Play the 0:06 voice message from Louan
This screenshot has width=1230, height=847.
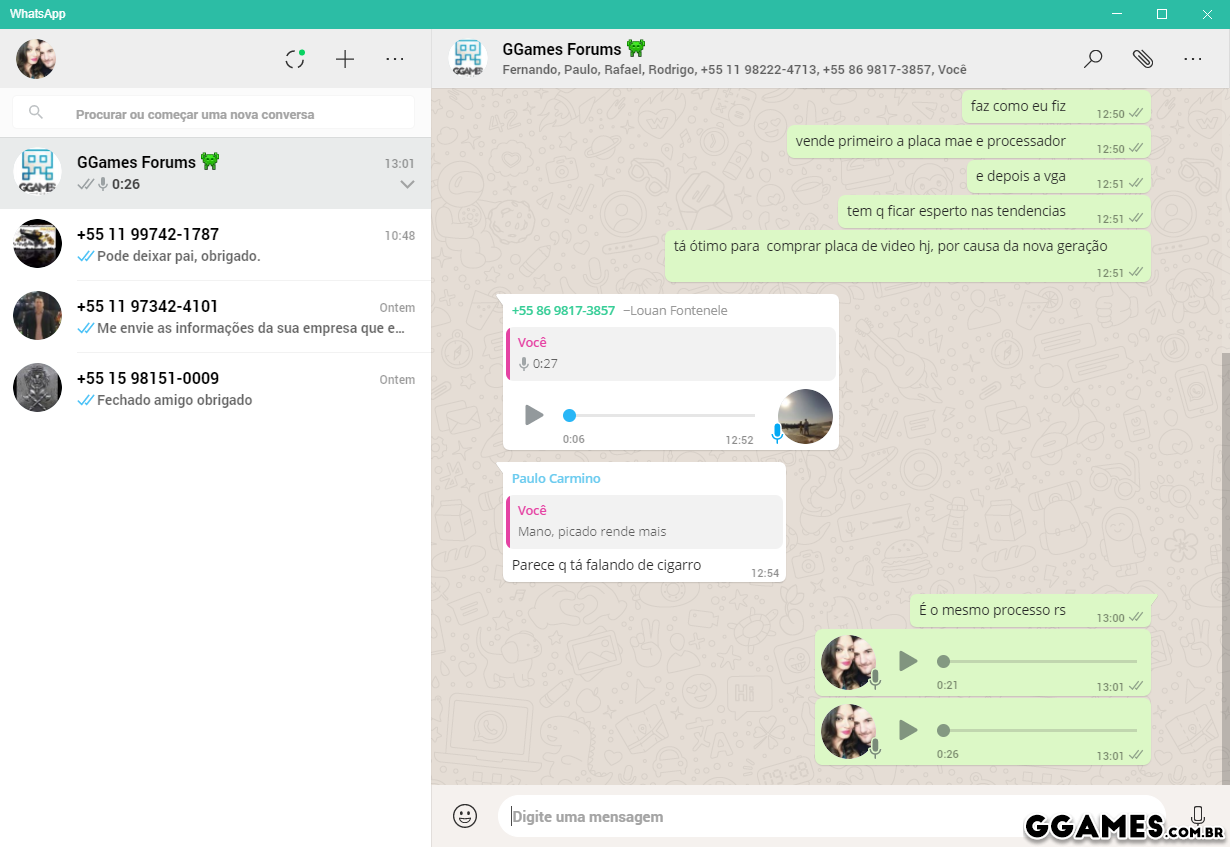[534, 415]
